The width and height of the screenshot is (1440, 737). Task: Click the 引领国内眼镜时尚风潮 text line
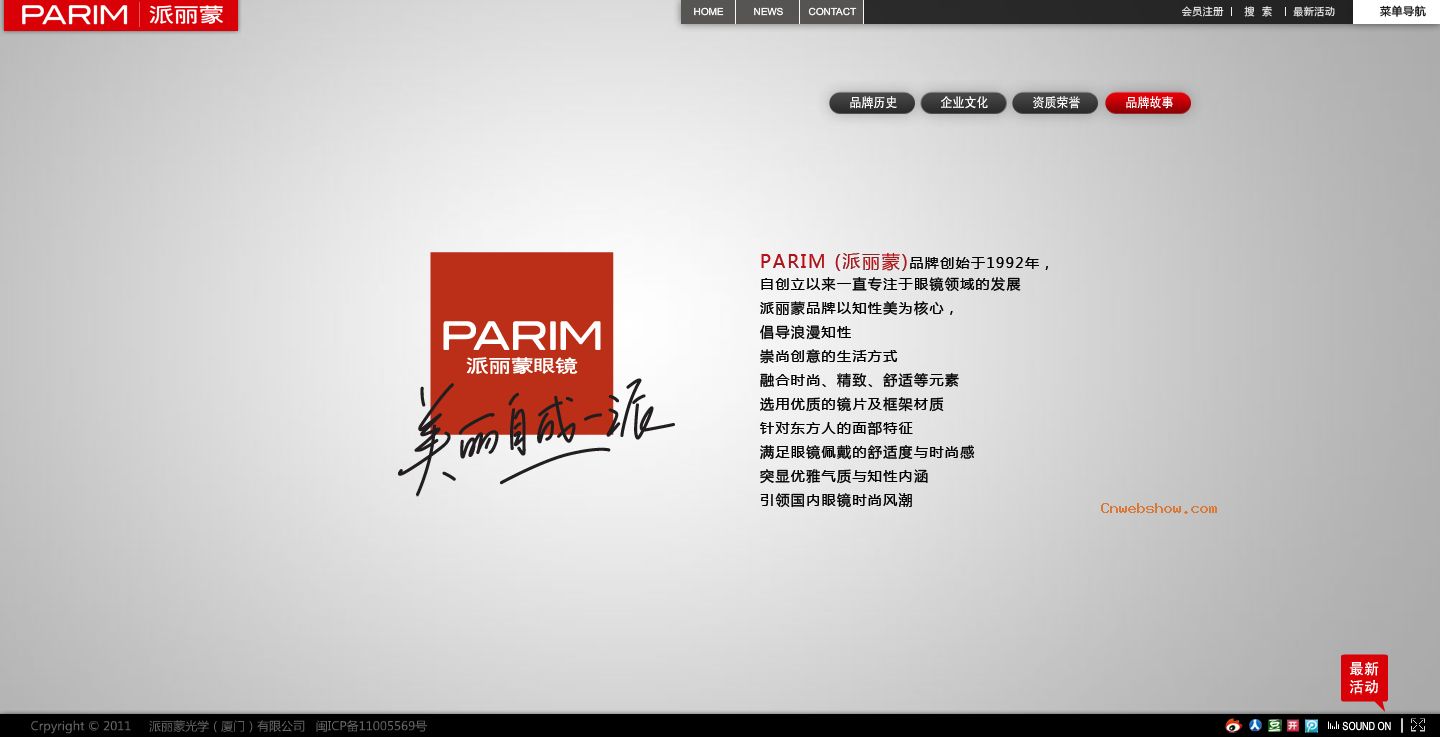click(x=836, y=500)
